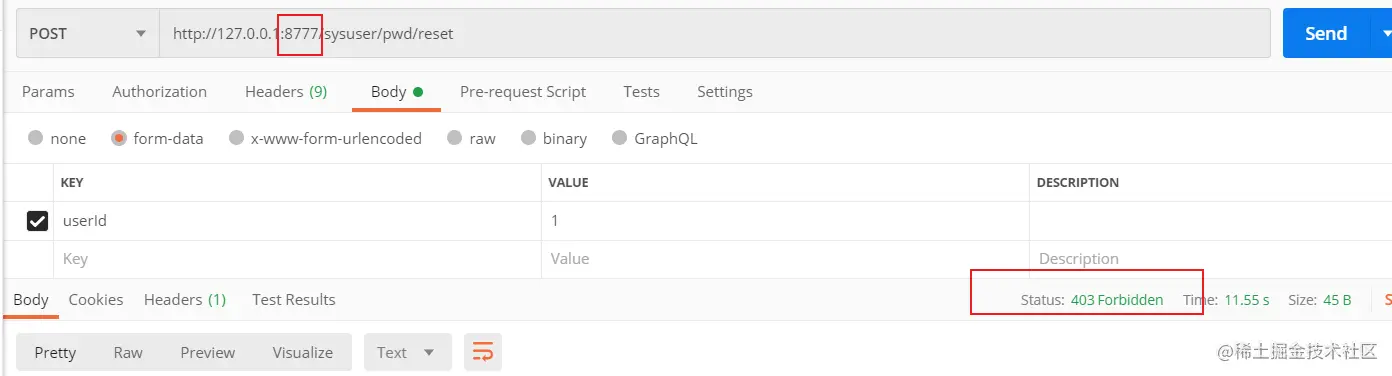Choose the GraphQL body type
Image resolution: width=1392 pixels, height=376 pixels.
(654, 138)
